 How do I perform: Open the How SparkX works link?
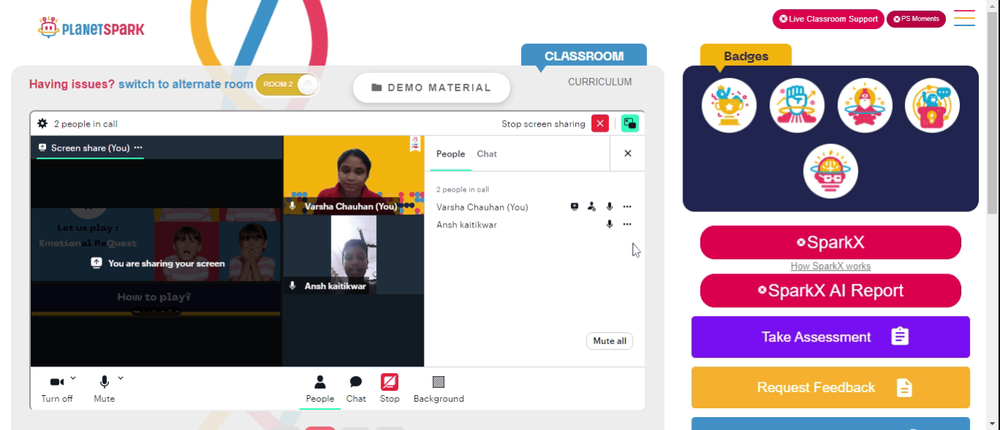pyautogui.click(x=830, y=266)
